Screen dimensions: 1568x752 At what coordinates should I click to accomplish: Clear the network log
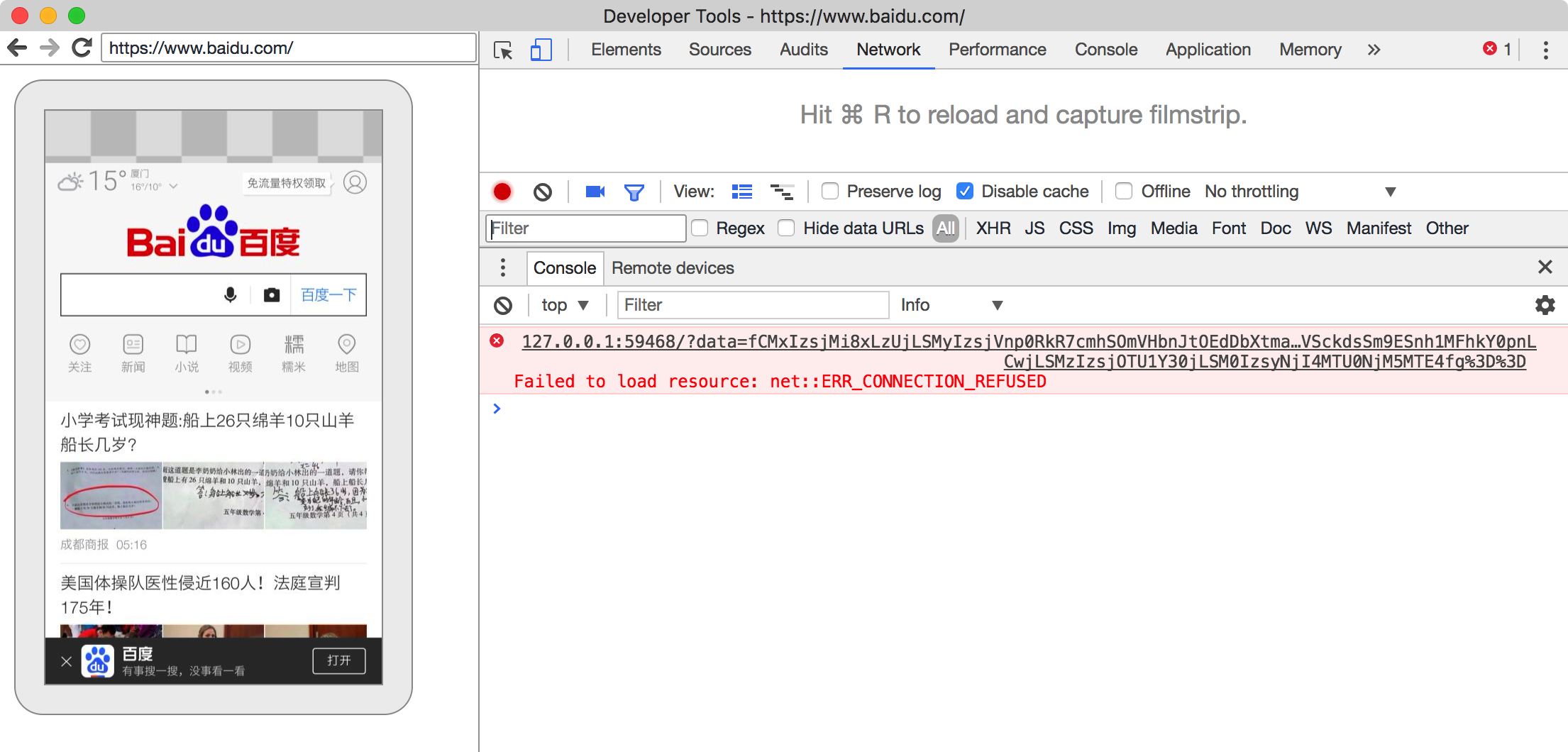click(543, 192)
